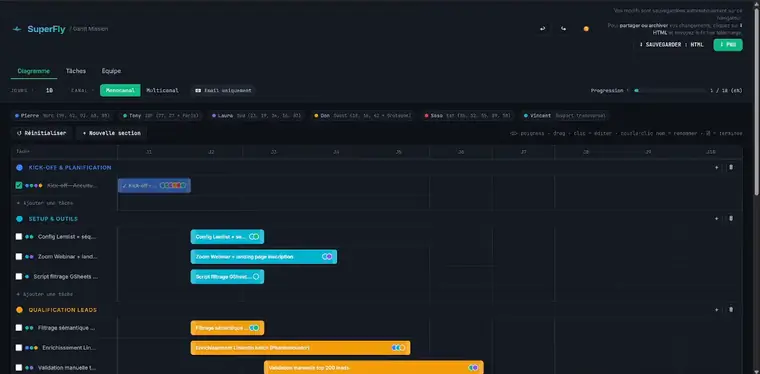Click the redo arrow icon in header
Screen dimensions: 760x374
(x=564, y=29)
